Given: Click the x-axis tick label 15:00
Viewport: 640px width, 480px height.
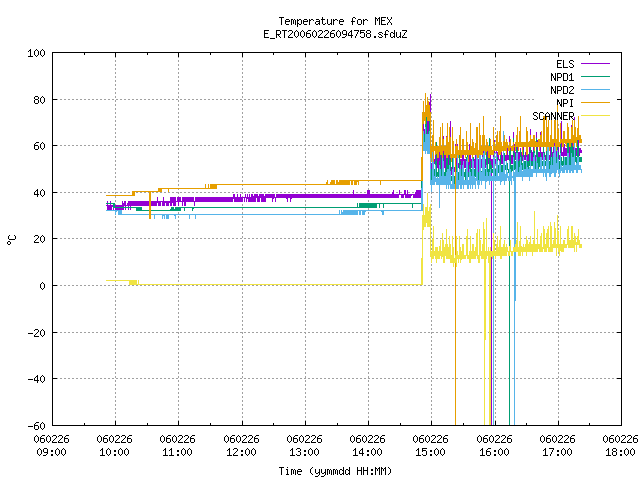Looking at the screenshot, I should [431, 452].
